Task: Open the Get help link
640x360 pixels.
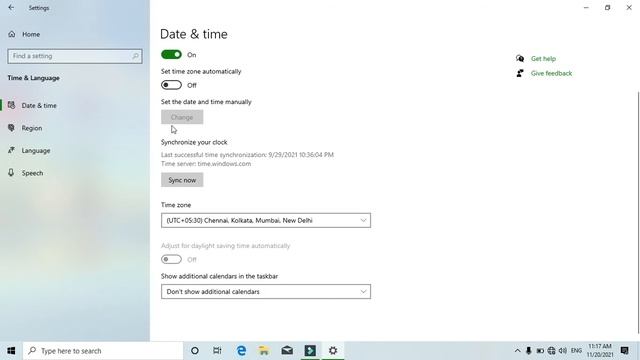Action: point(543,59)
